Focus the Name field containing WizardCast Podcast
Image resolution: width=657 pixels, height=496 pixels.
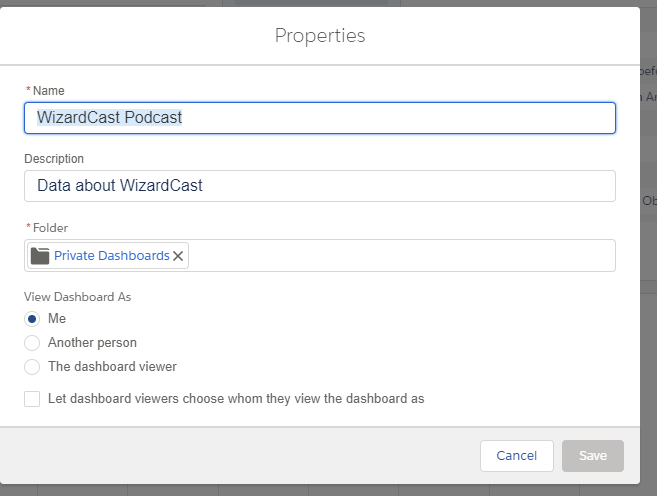pos(320,118)
